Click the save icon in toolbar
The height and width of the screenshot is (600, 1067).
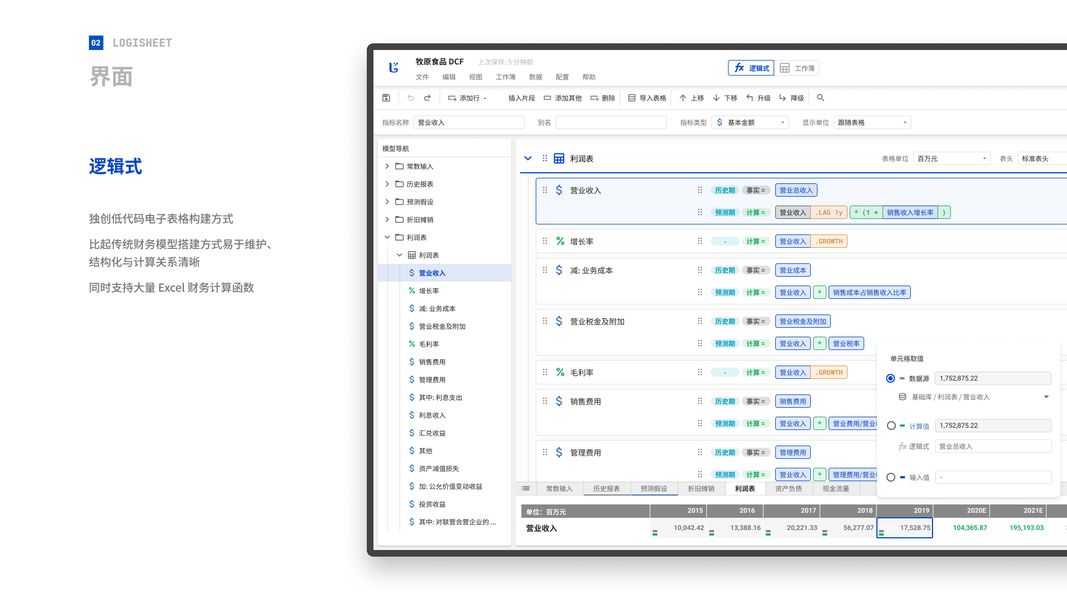click(x=386, y=98)
